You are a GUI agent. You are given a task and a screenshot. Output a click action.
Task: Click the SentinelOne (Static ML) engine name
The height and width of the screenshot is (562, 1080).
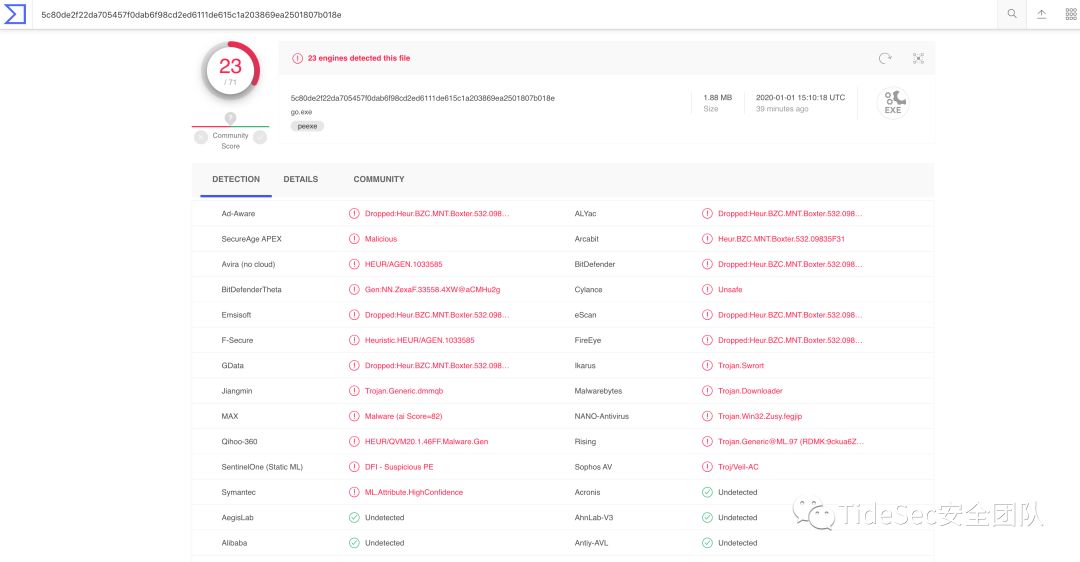[262, 467]
